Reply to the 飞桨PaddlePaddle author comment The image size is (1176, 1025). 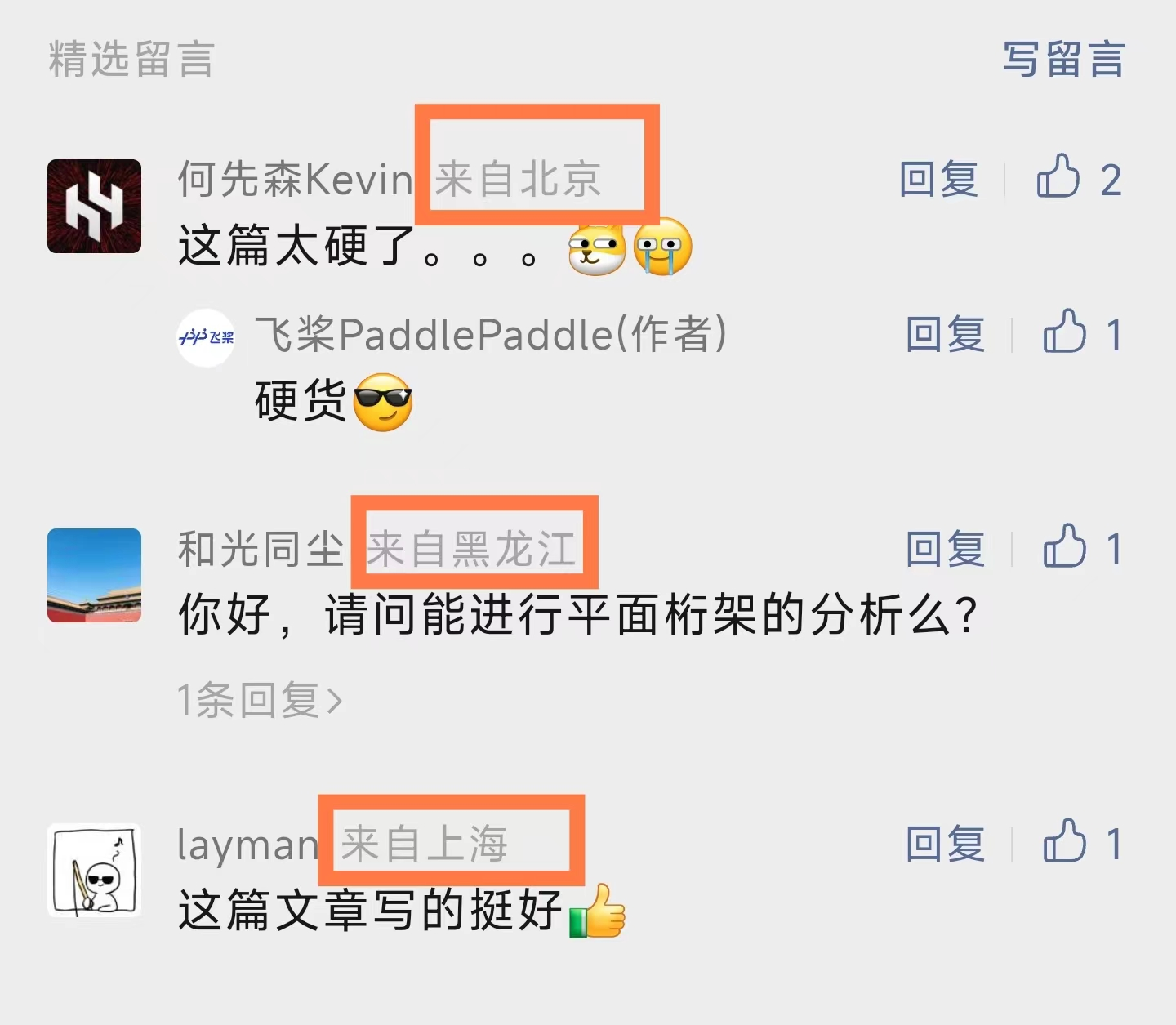(x=946, y=335)
